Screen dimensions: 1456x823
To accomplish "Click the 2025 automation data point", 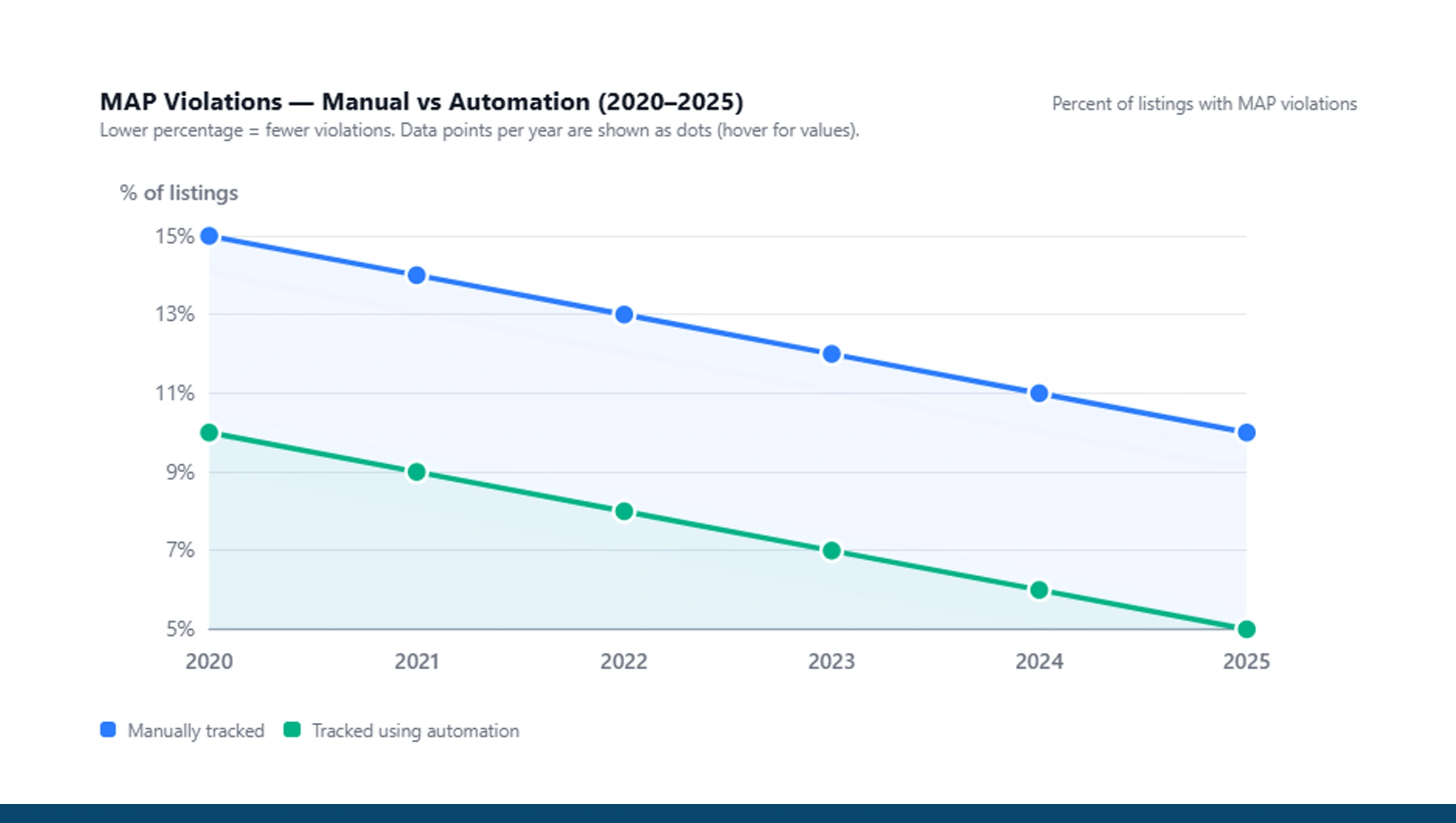I will point(1246,629).
